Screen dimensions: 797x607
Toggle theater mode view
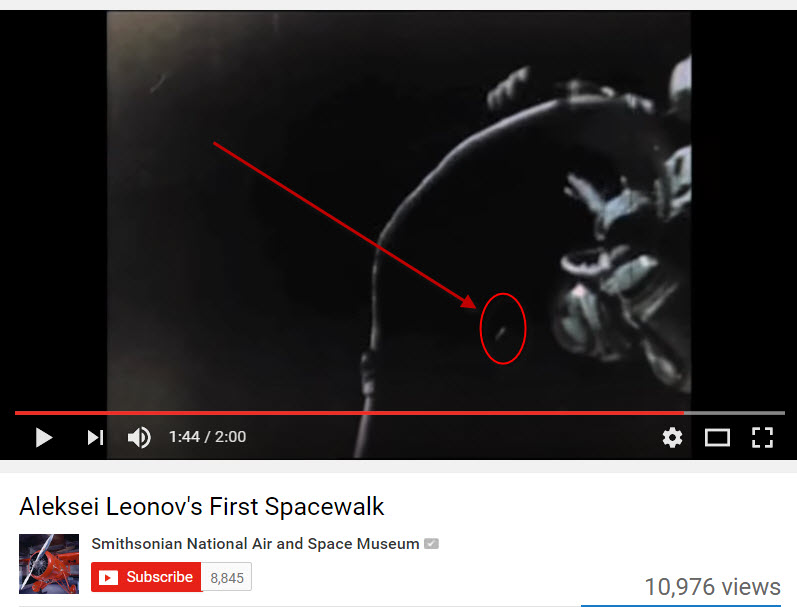pyautogui.click(x=717, y=437)
